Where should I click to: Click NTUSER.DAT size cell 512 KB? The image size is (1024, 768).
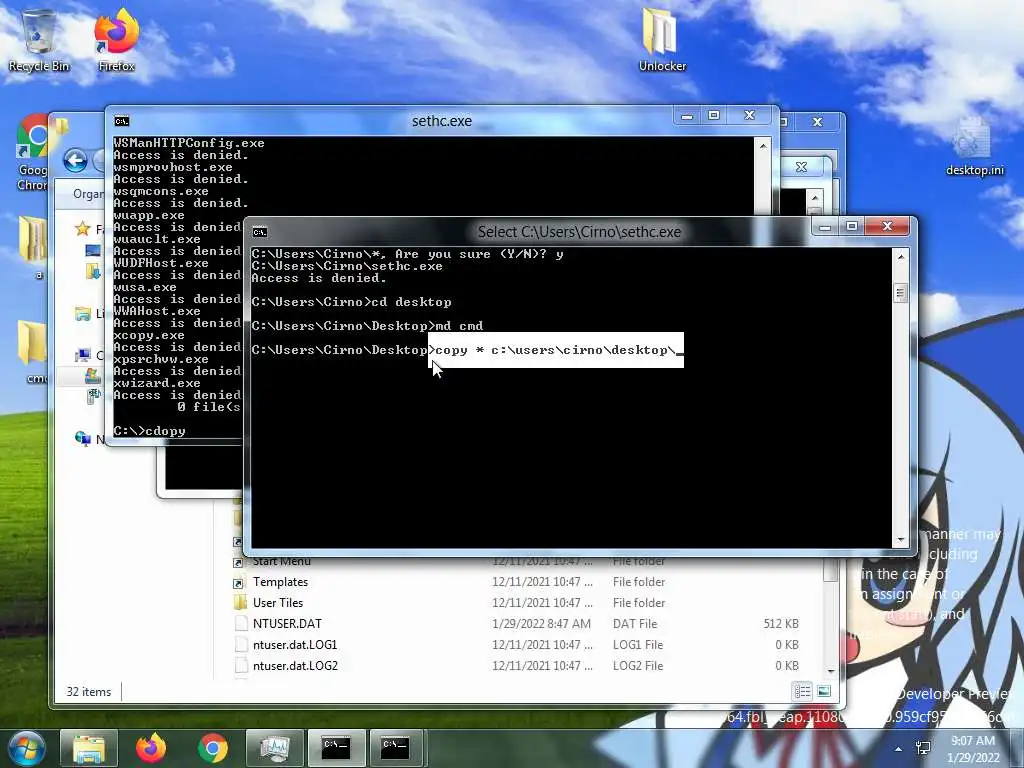pos(781,624)
